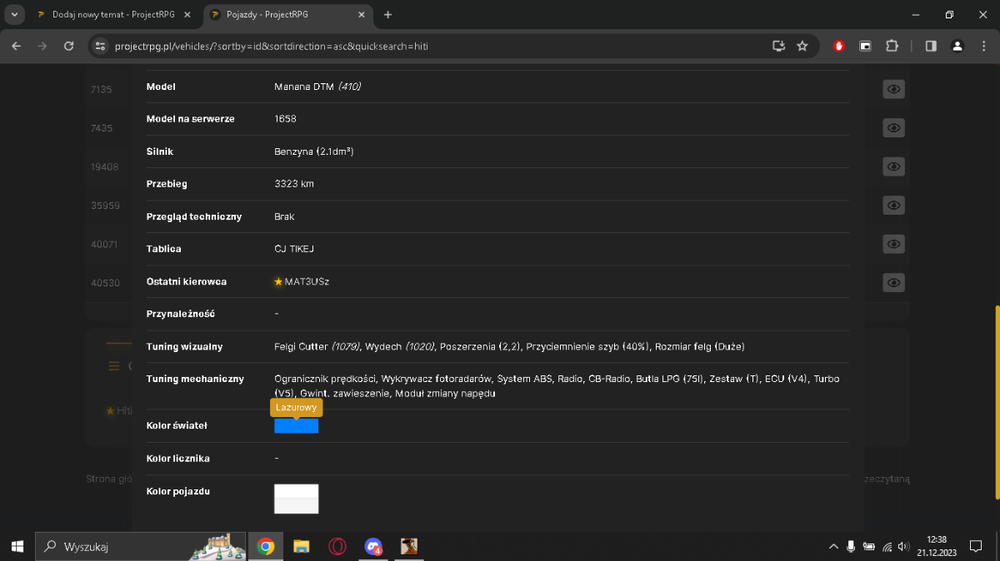This screenshot has height=561, width=1000.
Task: Switch to the Dodaj nowy temat tab
Action: [x=114, y=15]
